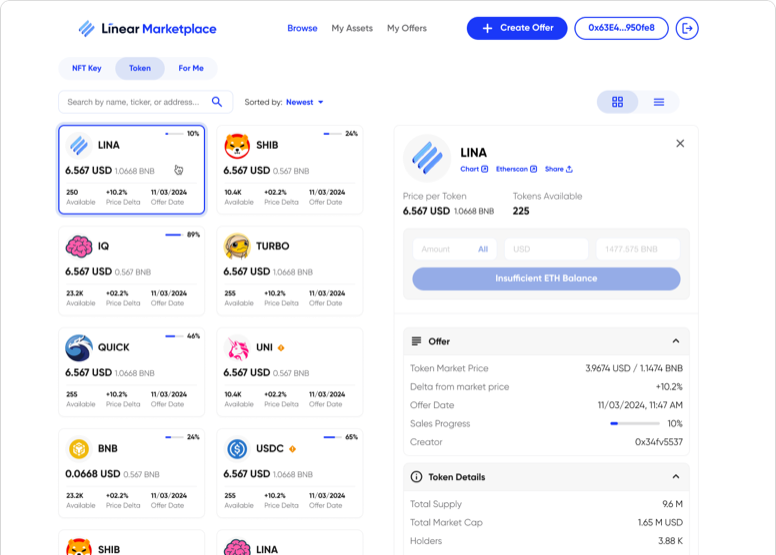
Task: Switch to list view layout
Action: [x=659, y=102]
